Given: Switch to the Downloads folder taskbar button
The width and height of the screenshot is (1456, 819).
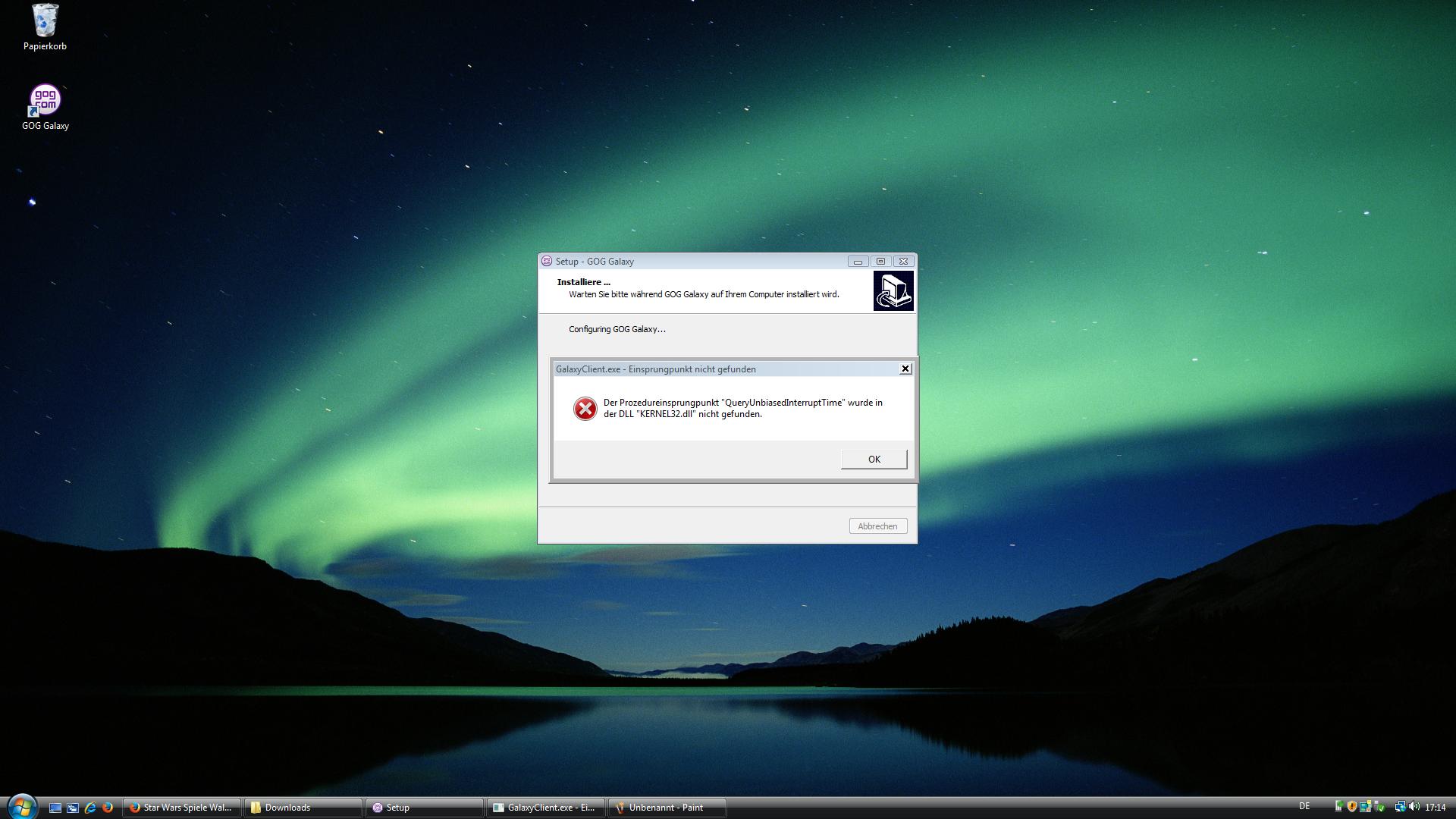Looking at the screenshot, I should coord(303,808).
